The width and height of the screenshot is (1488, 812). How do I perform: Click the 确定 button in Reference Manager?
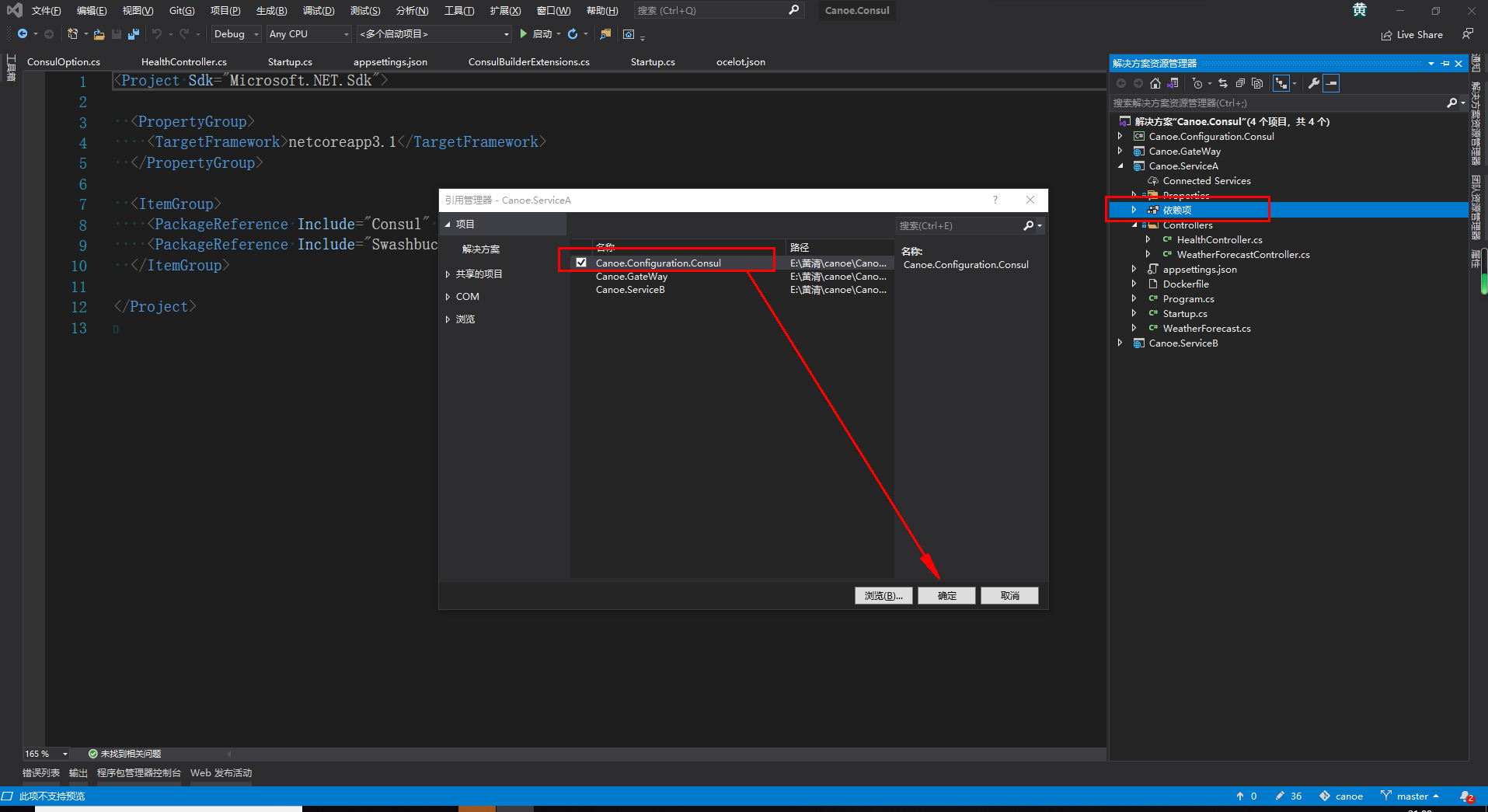pyautogui.click(x=946, y=596)
